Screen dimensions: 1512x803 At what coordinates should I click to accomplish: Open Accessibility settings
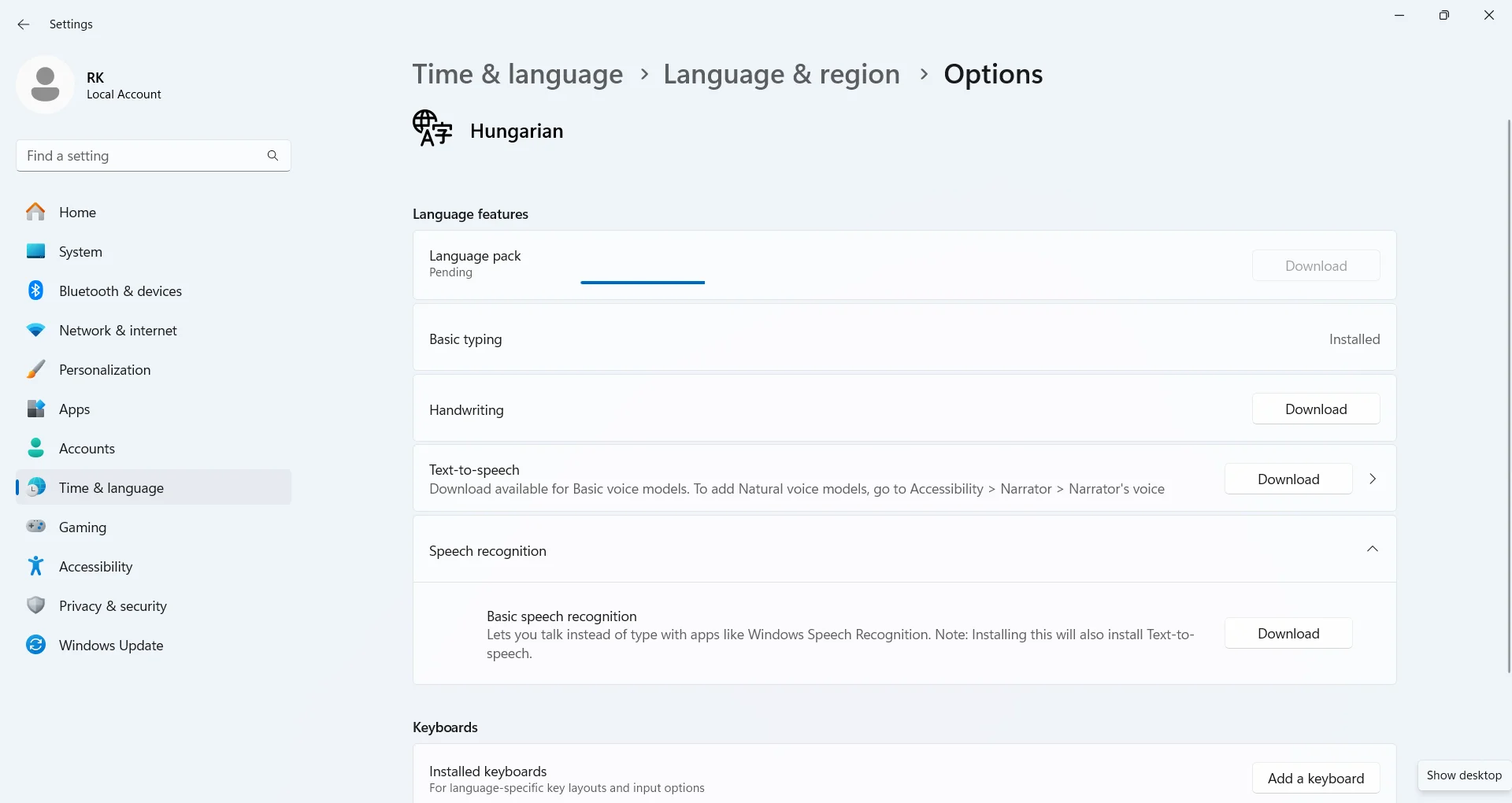[x=154, y=567]
